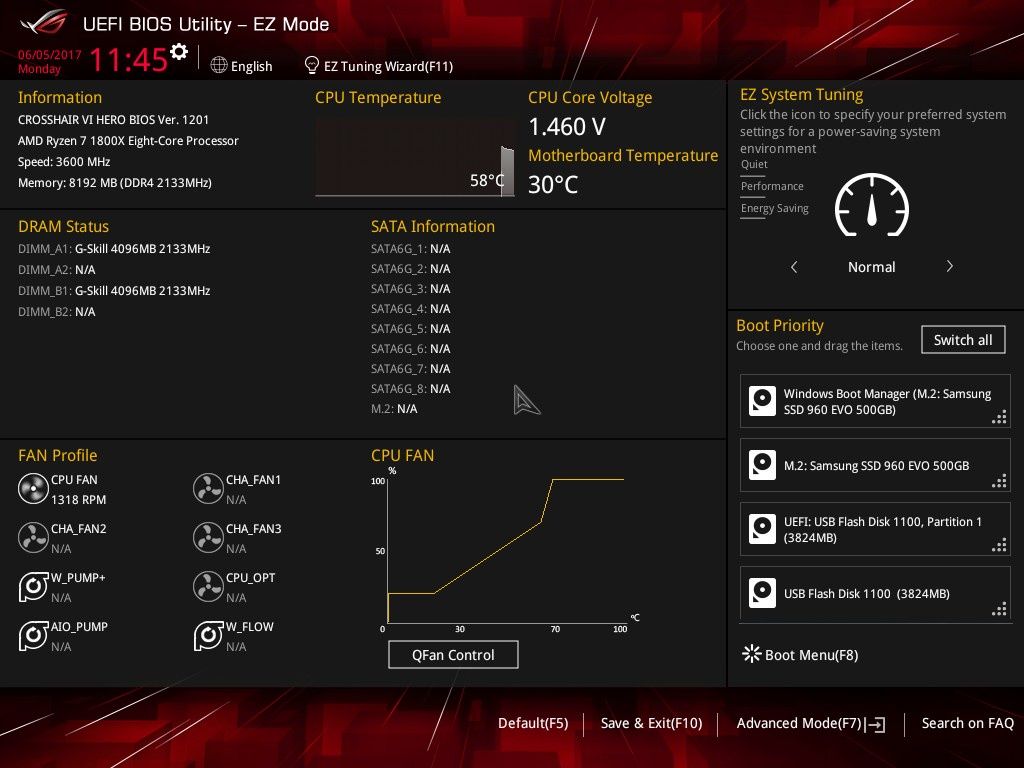Screen dimensions: 1024x768
Task: Grab drag handle on Windows Boot Manager entry
Action: pyautogui.click(x=999, y=417)
